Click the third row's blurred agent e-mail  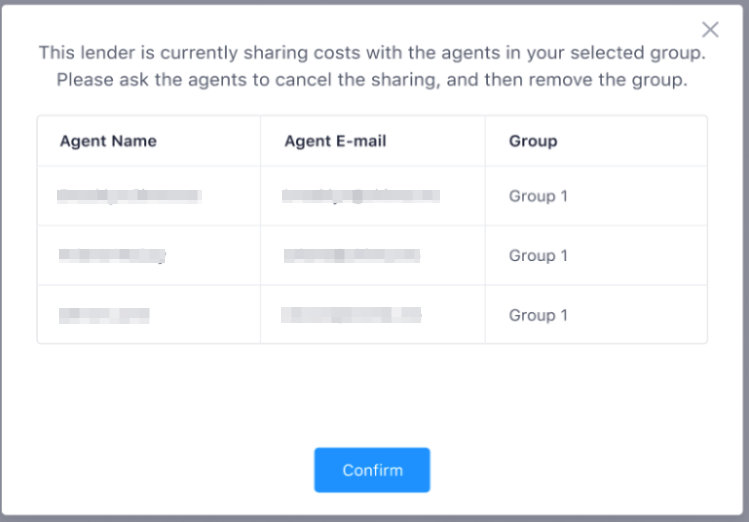point(351,315)
